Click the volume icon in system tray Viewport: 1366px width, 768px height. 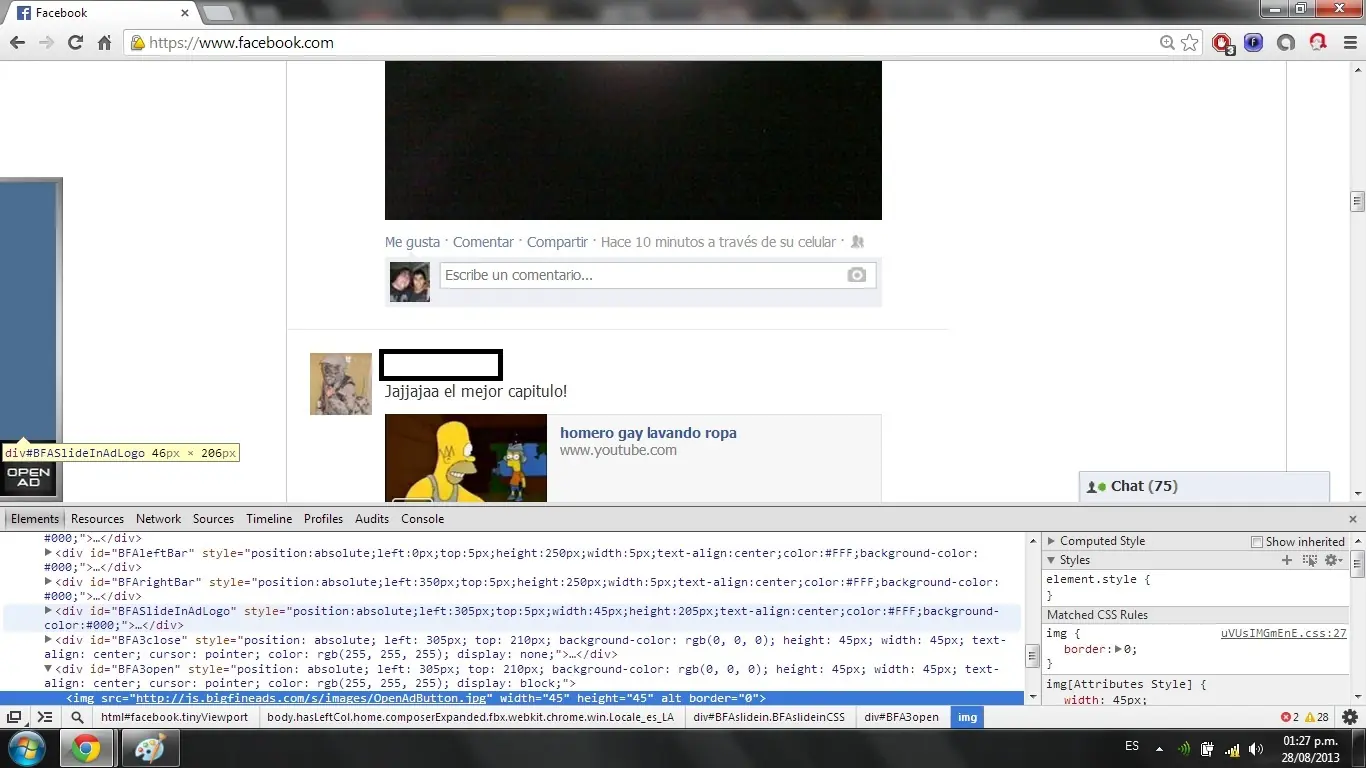coord(1255,749)
